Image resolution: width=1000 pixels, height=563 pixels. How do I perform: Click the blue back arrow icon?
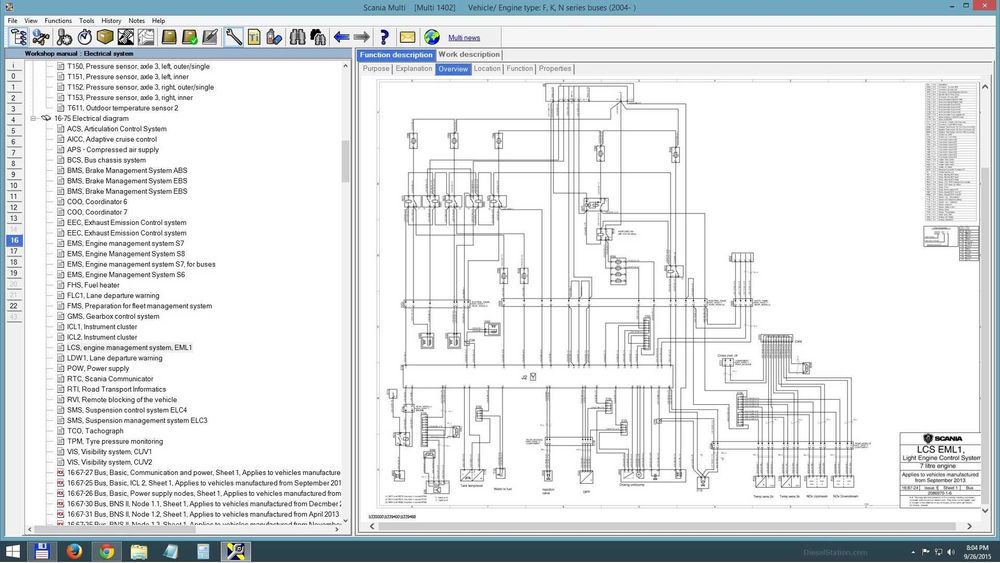click(341, 37)
